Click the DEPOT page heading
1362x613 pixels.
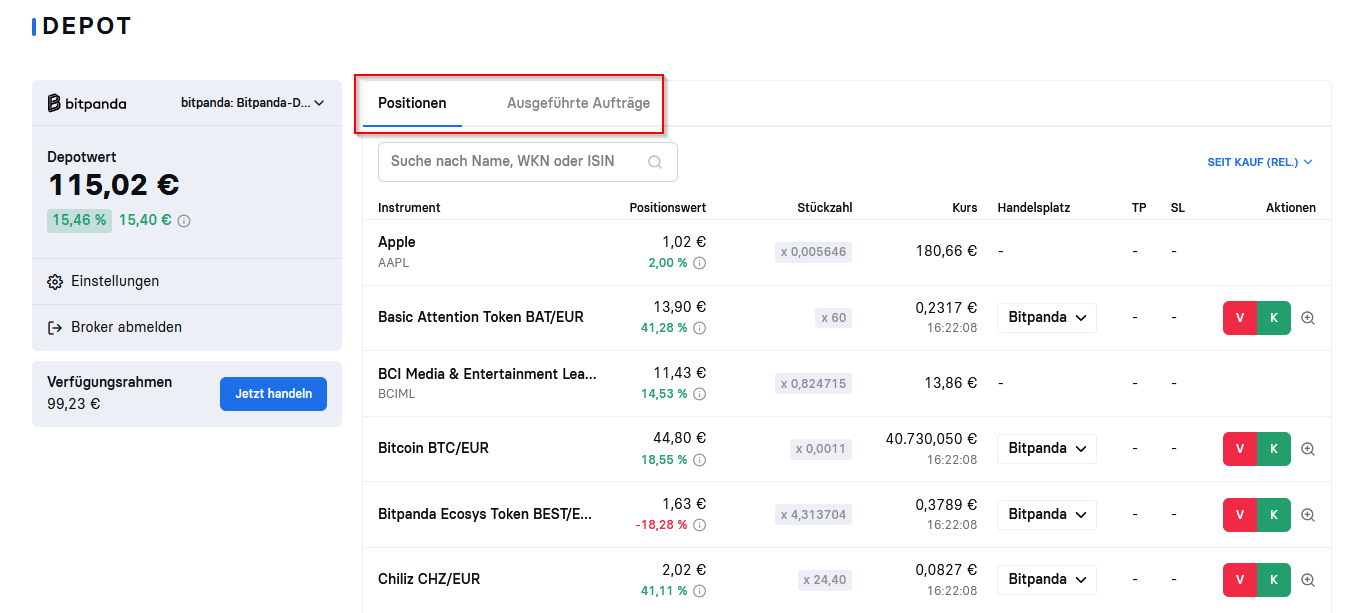[86, 27]
